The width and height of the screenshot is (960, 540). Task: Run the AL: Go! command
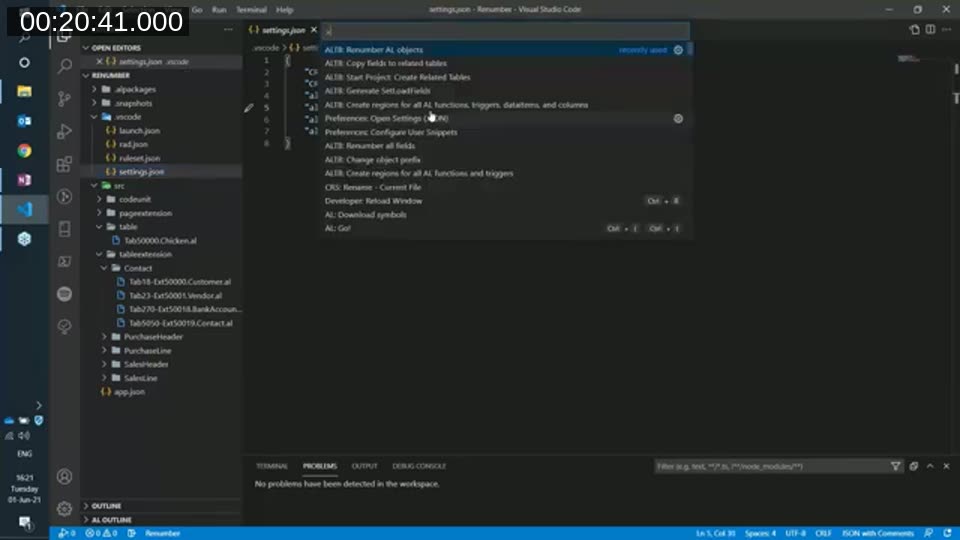(503, 228)
